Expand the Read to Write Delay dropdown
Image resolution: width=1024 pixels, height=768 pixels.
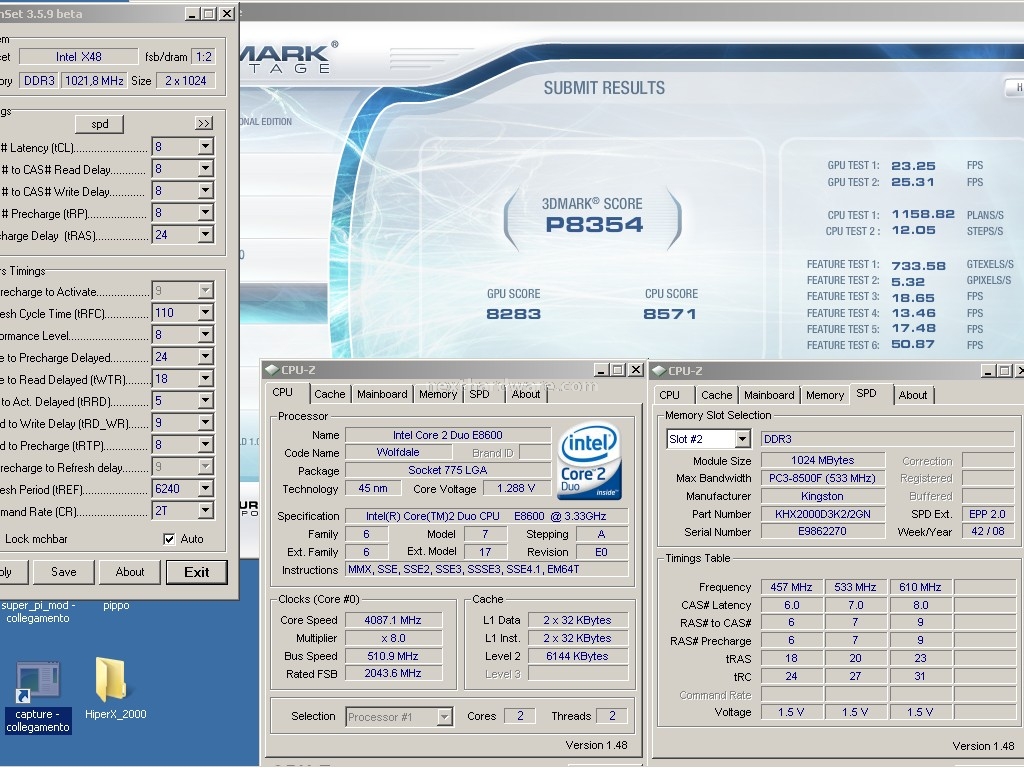206,423
